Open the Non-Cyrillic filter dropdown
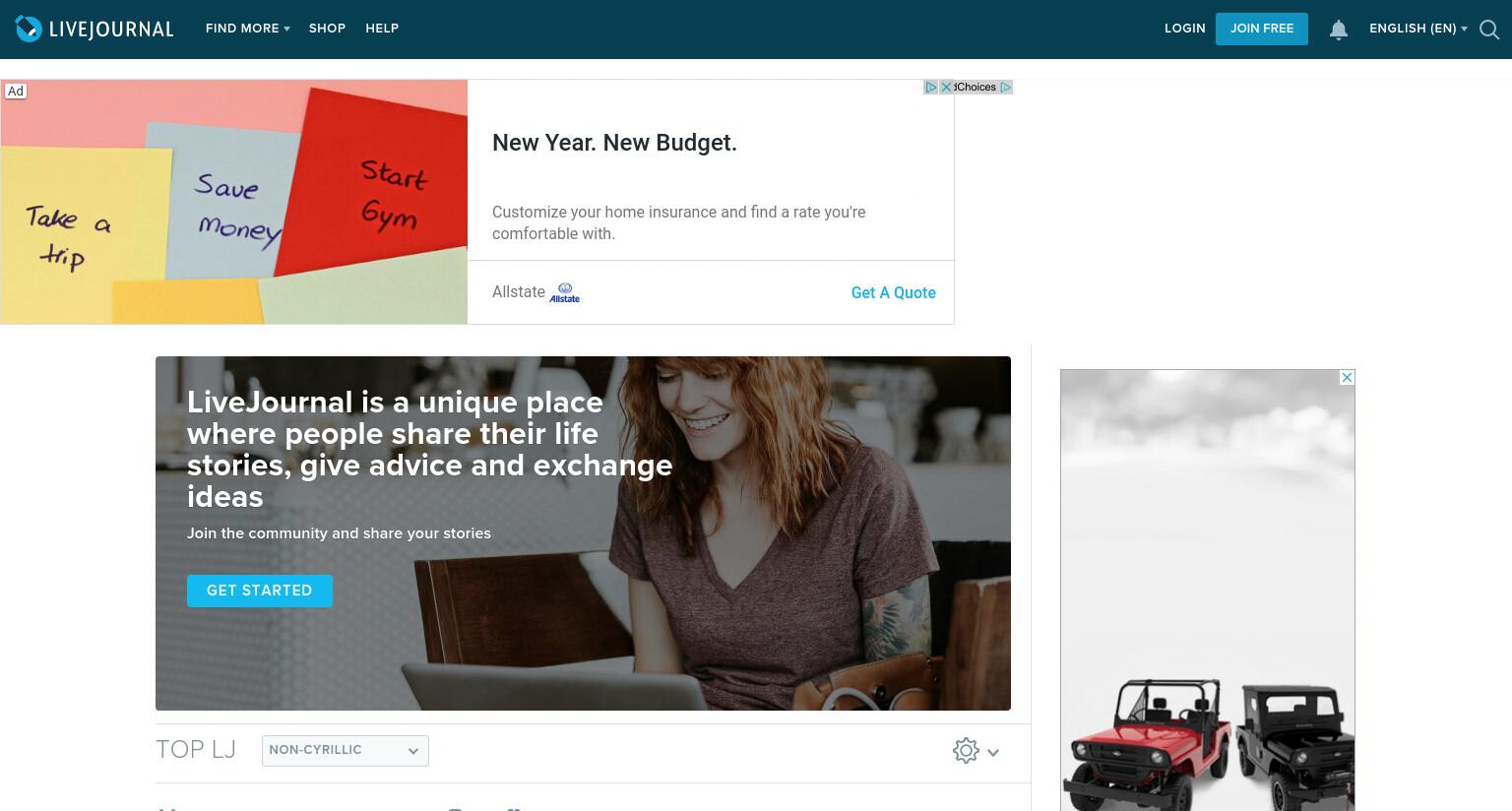Screen dimensions: 1512x811 coord(346,750)
